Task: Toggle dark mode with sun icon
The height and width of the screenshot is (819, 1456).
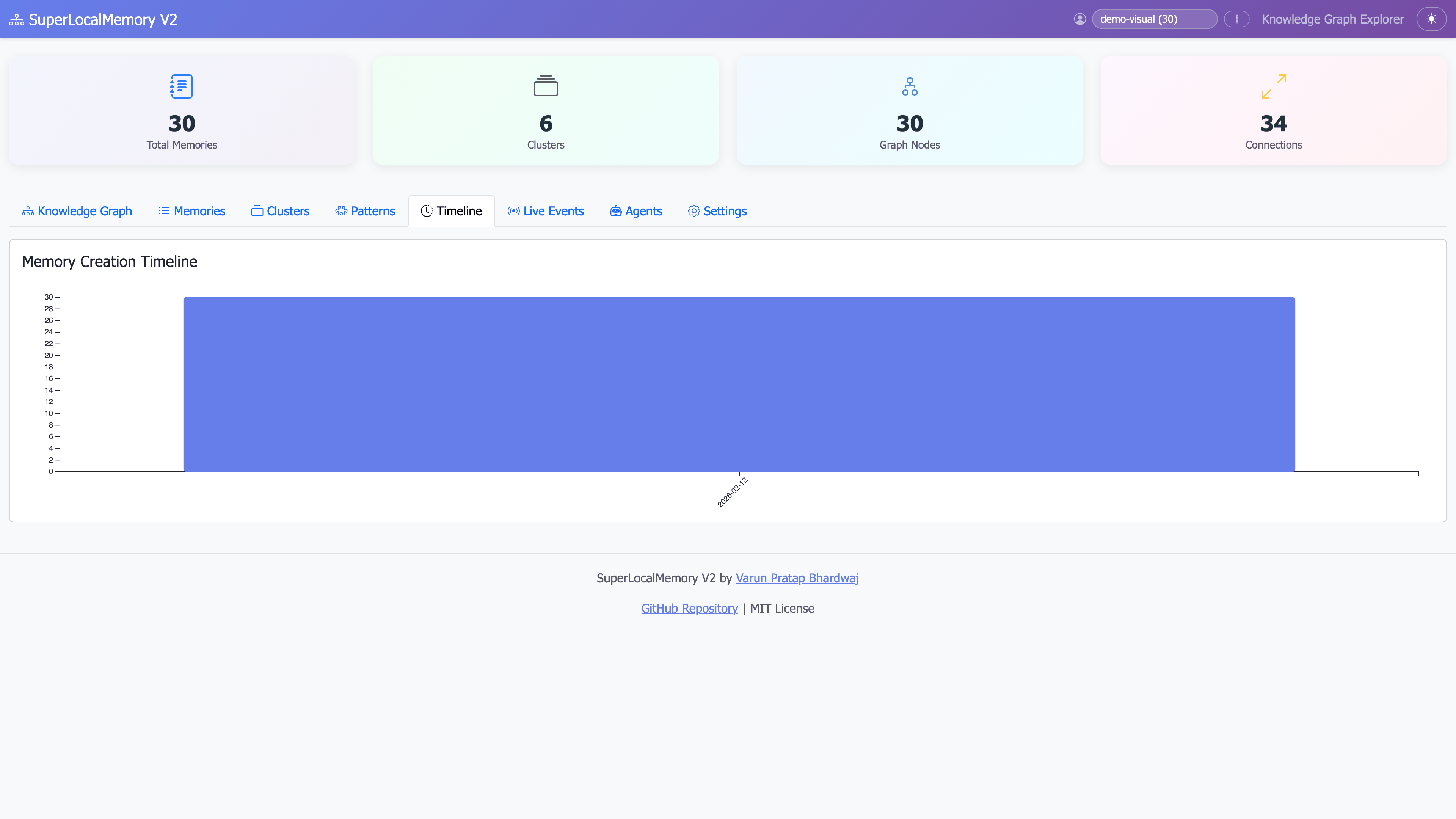Action: (1431, 19)
